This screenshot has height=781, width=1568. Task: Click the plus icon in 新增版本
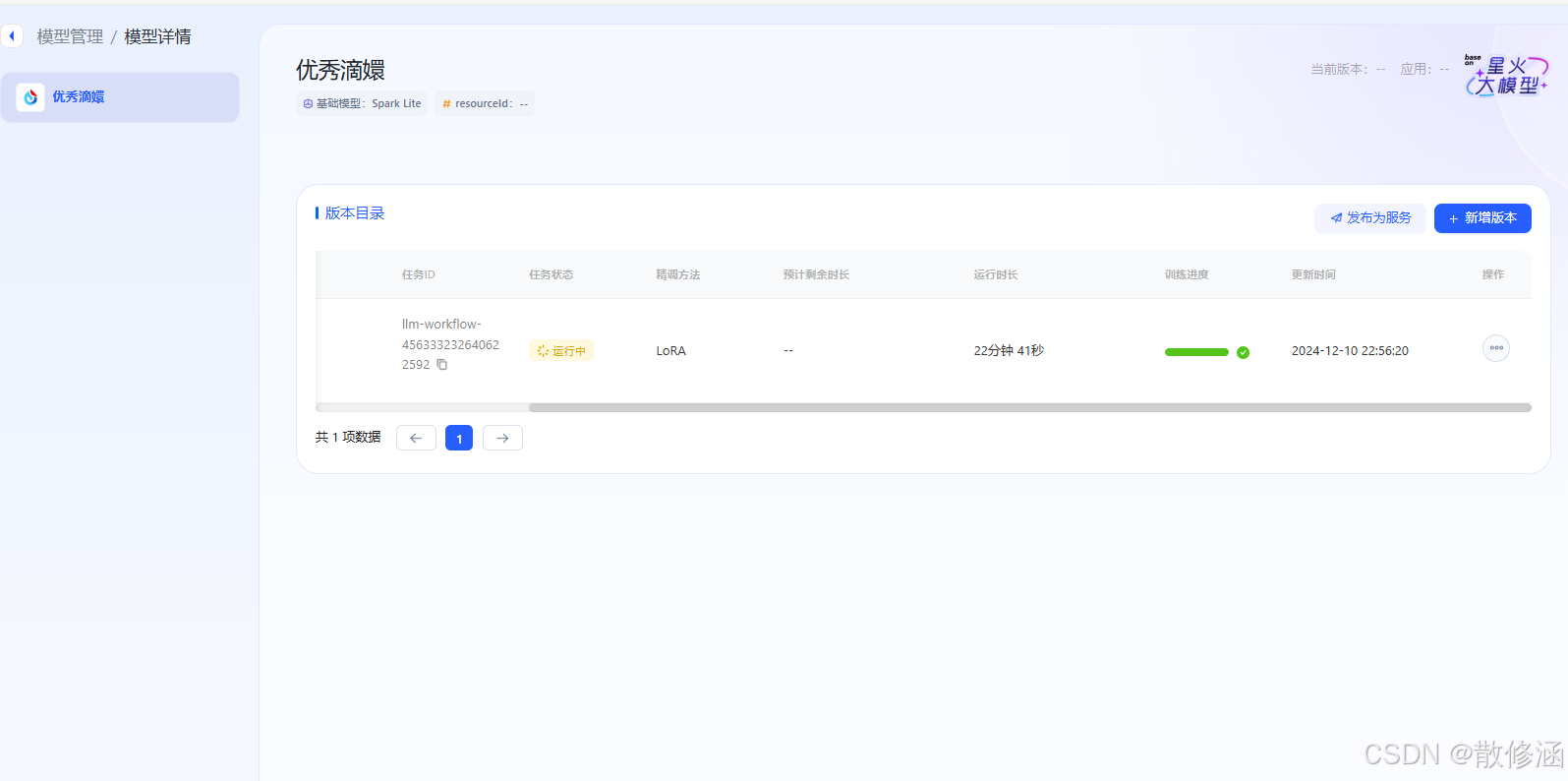pyautogui.click(x=1453, y=218)
